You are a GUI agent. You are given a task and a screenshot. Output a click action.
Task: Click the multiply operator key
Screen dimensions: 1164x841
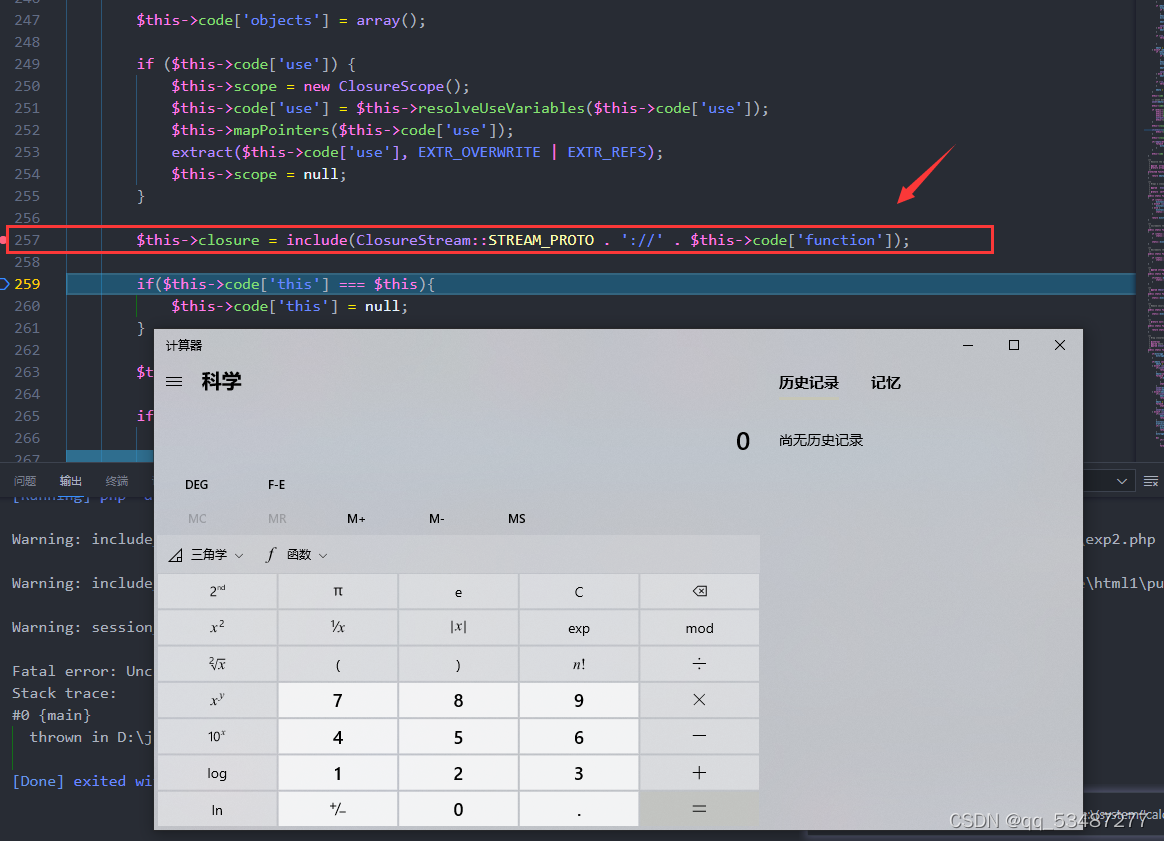point(699,700)
